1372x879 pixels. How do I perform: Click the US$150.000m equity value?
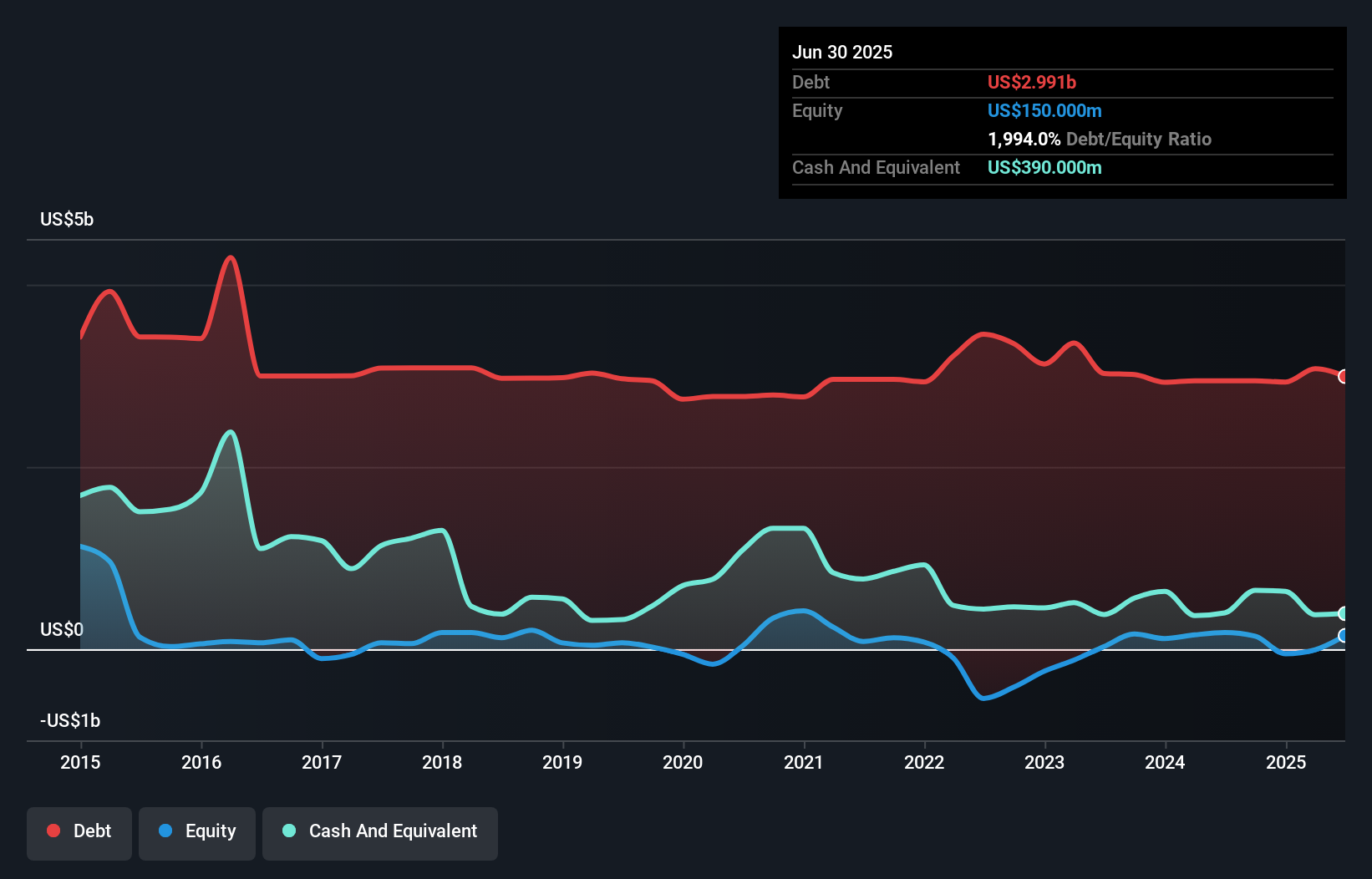click(1044, 111)
